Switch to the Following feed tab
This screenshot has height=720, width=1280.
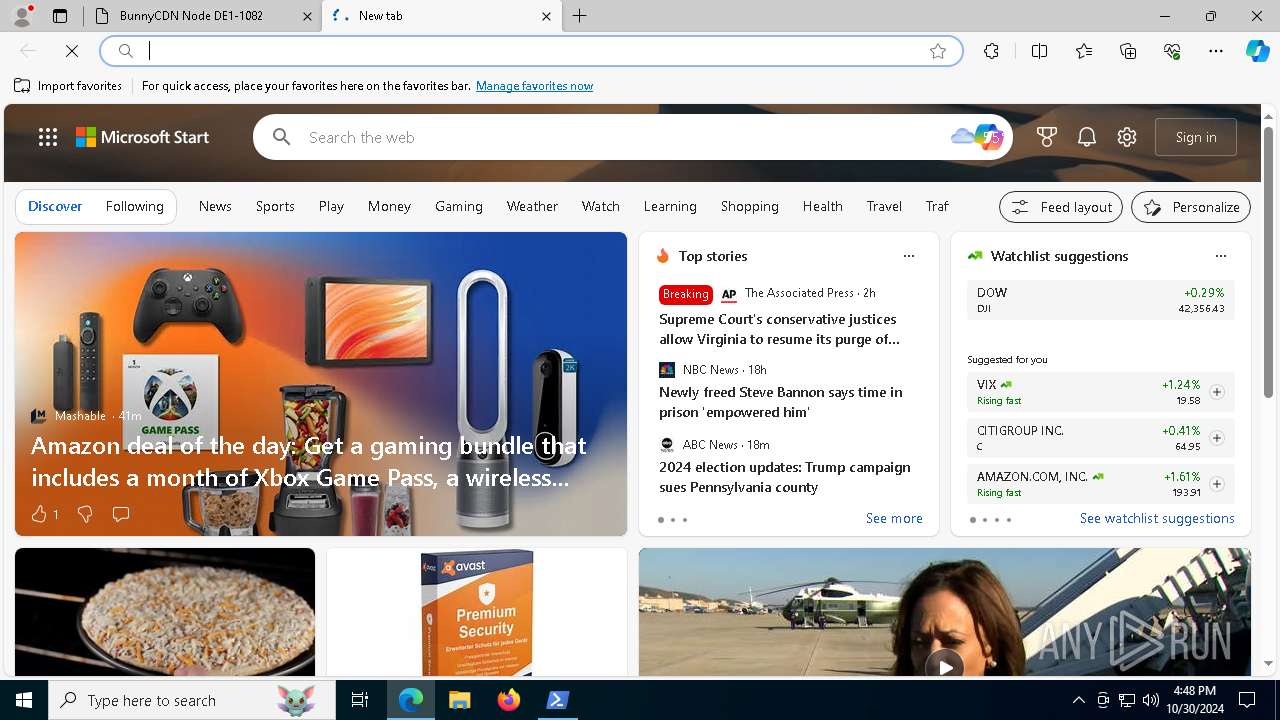(135, 206)
